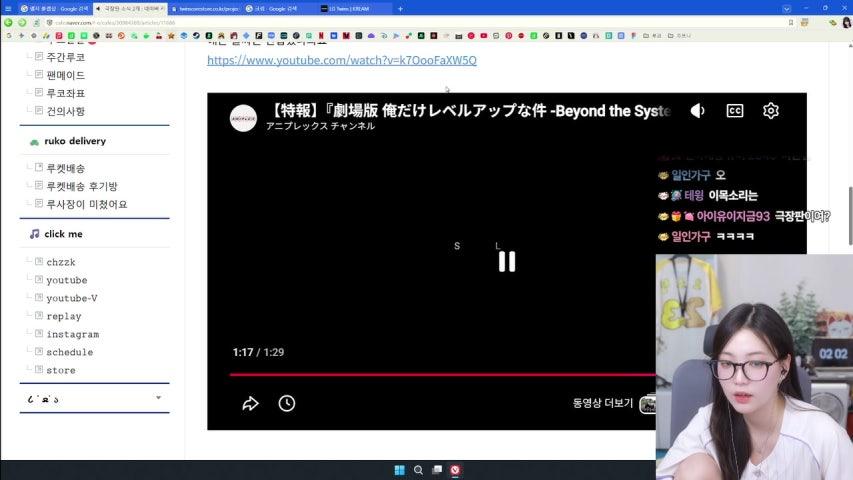
Task: Open the Windows Start menu
Action: click(399, 470)
